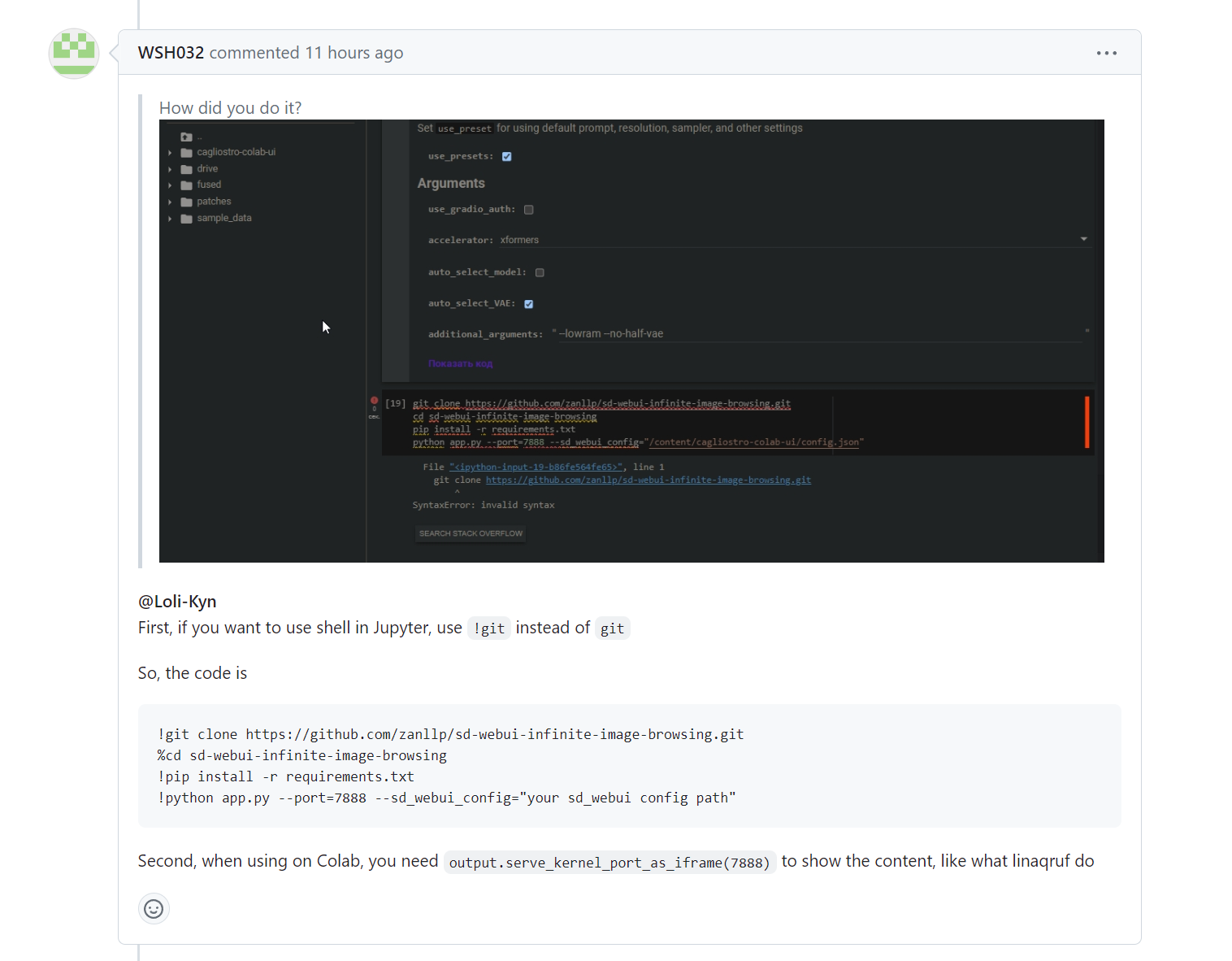Open the embedded Colab screenshot image
The image size is (1232, 961).
(x=631, y=341)
